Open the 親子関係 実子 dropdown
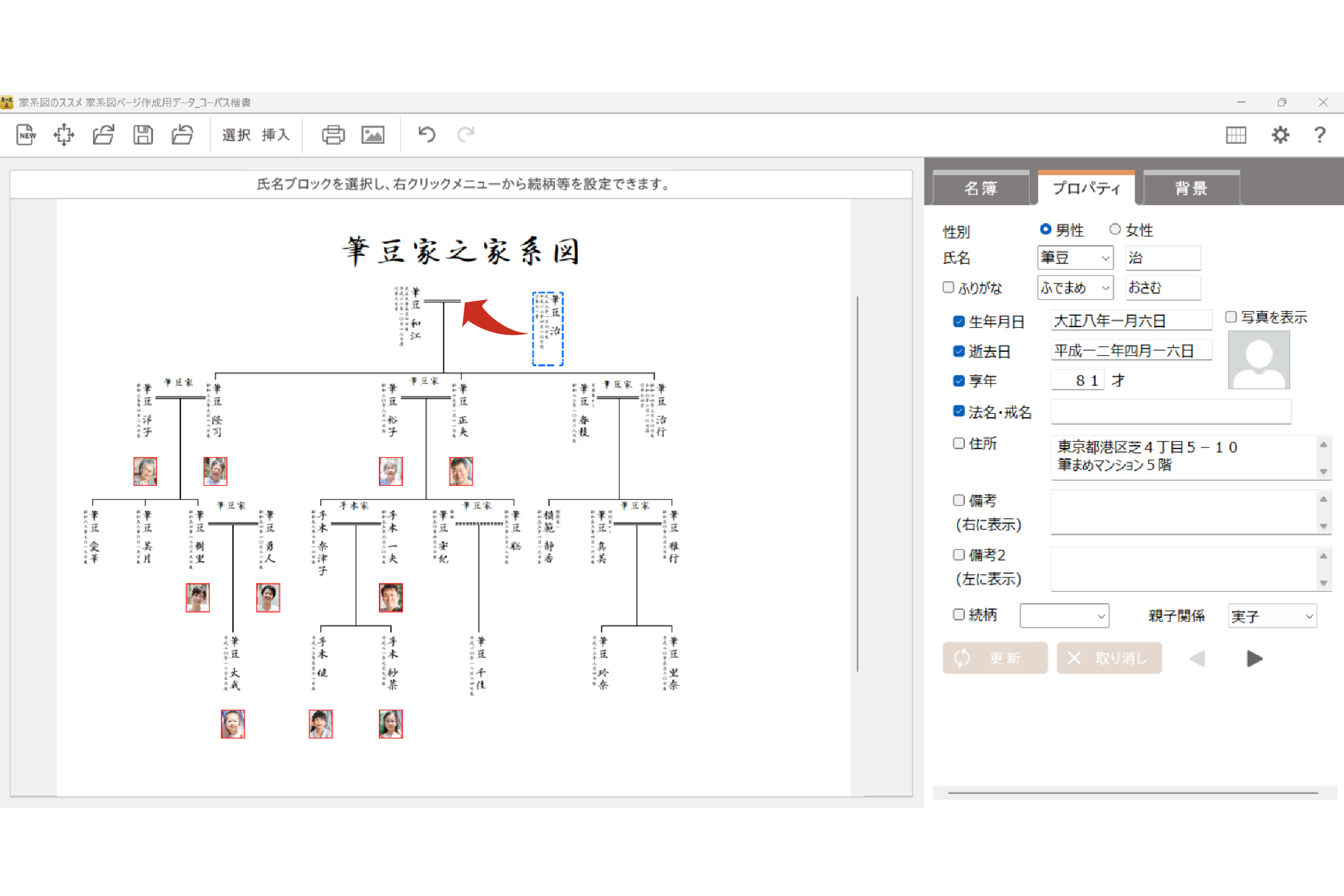 (1308, 617)
